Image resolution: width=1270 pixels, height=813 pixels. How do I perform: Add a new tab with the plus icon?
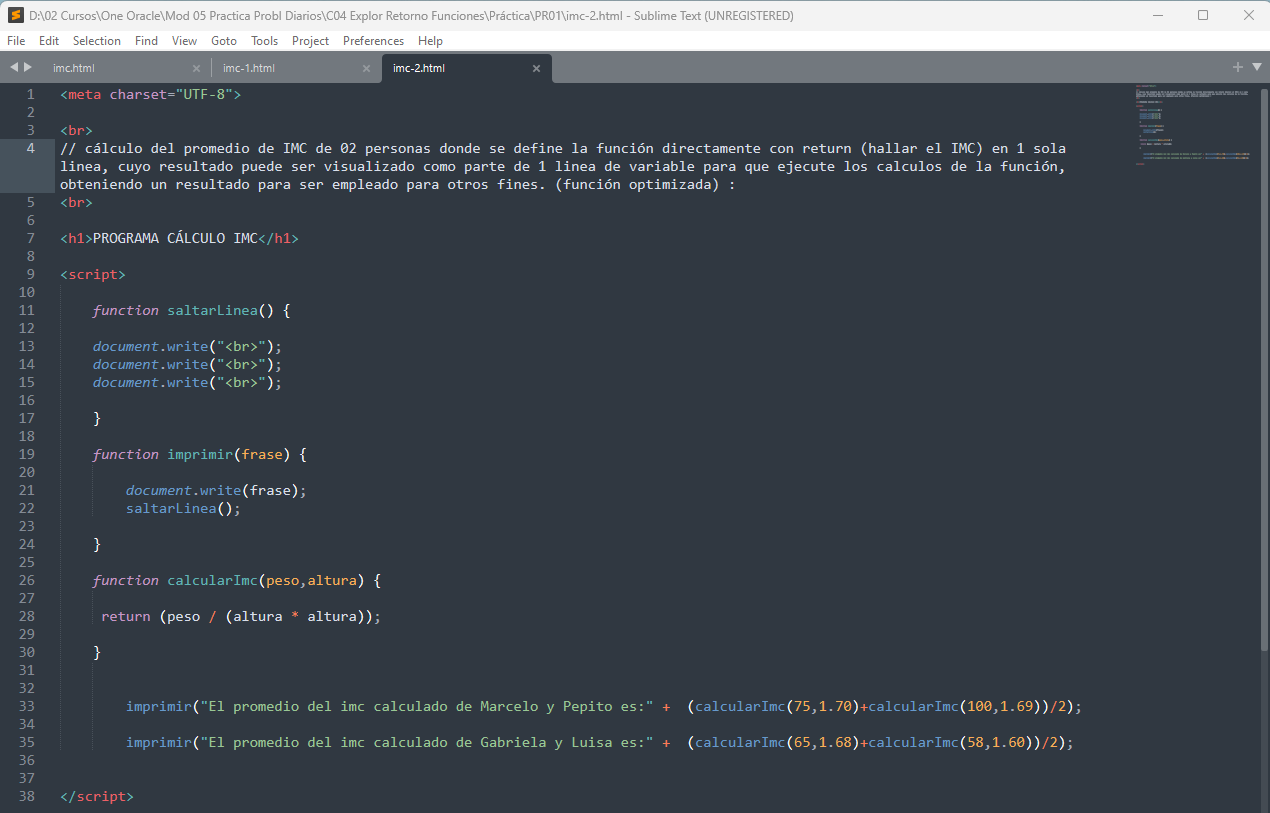point(1238,67)
